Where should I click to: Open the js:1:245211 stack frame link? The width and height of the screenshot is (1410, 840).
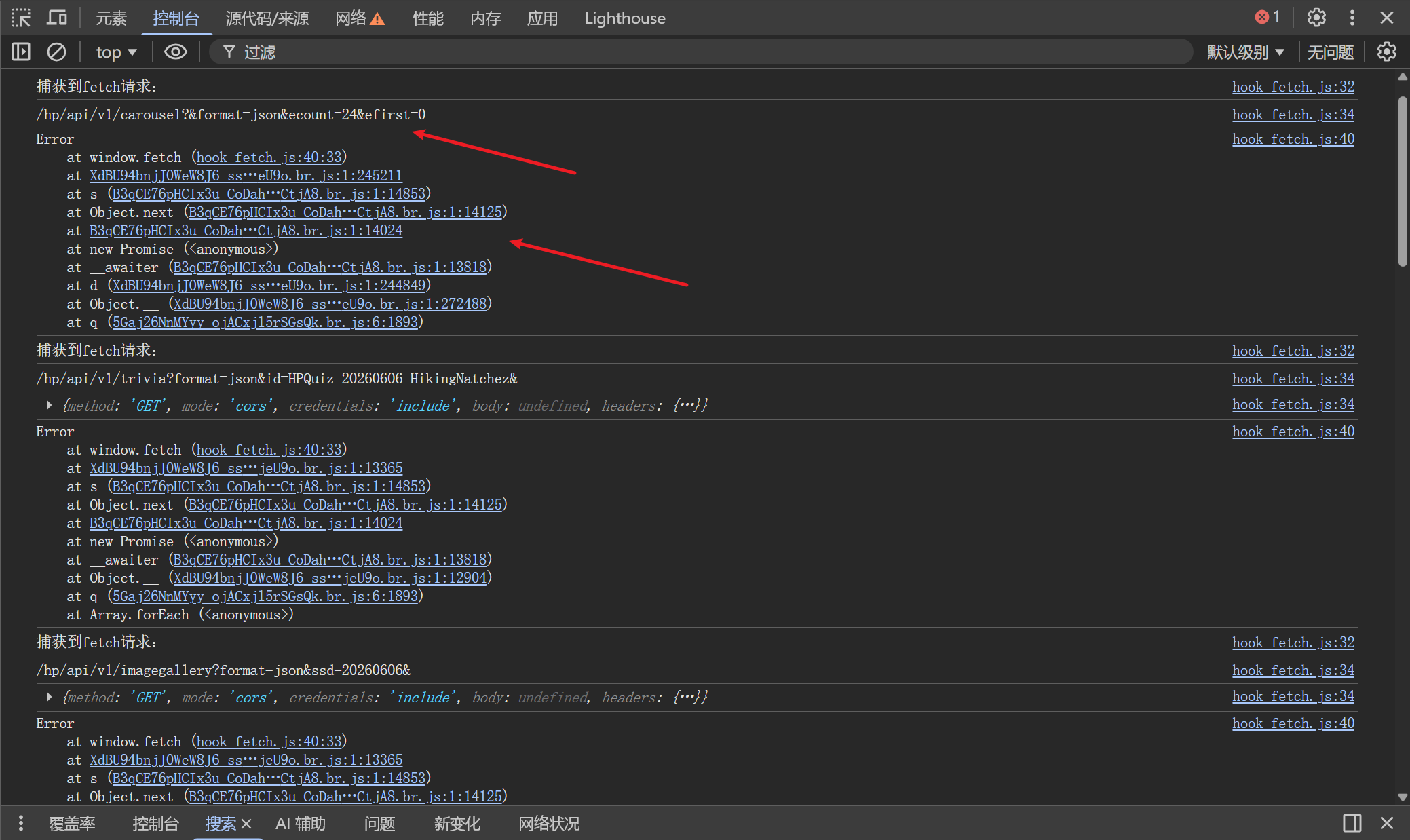pos(246,176)
